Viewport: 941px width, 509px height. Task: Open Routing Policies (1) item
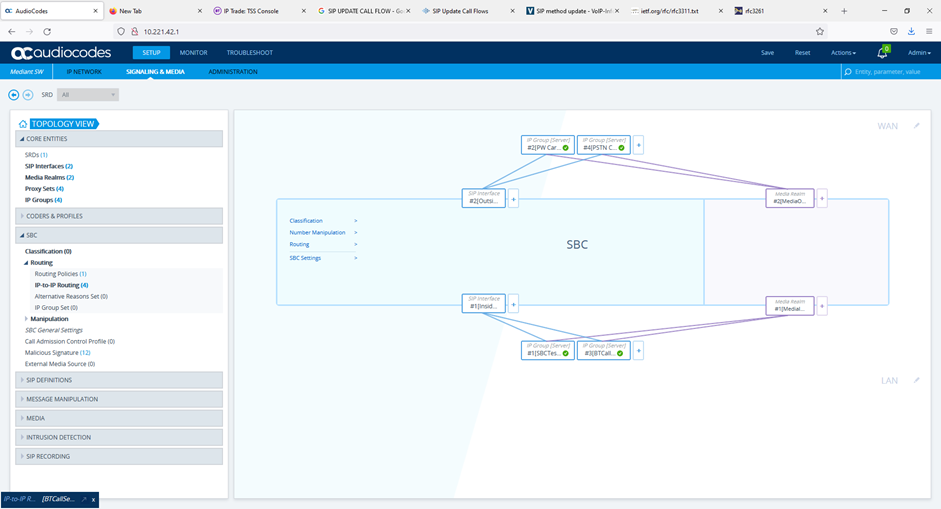point(61,274)
